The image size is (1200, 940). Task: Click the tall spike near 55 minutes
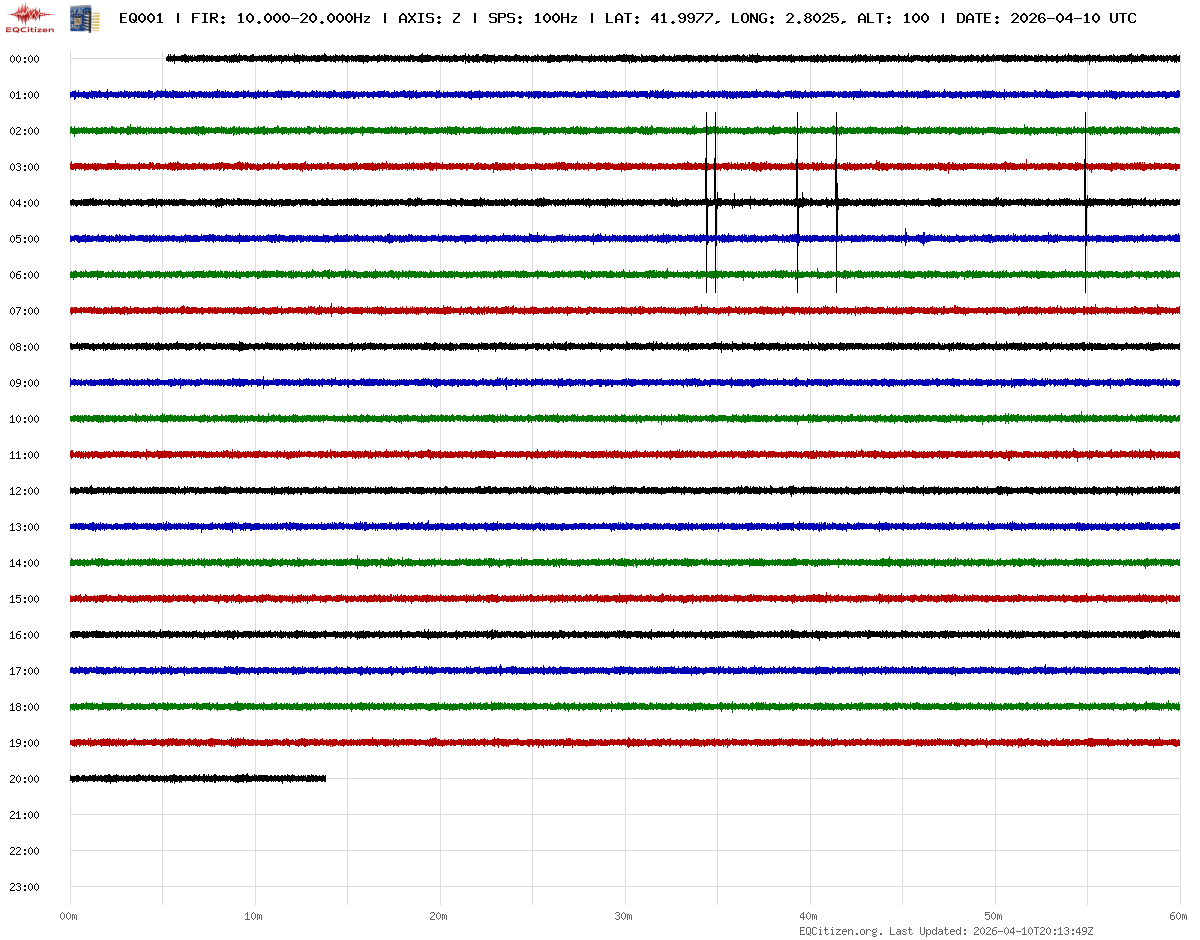pos(1085,202)
